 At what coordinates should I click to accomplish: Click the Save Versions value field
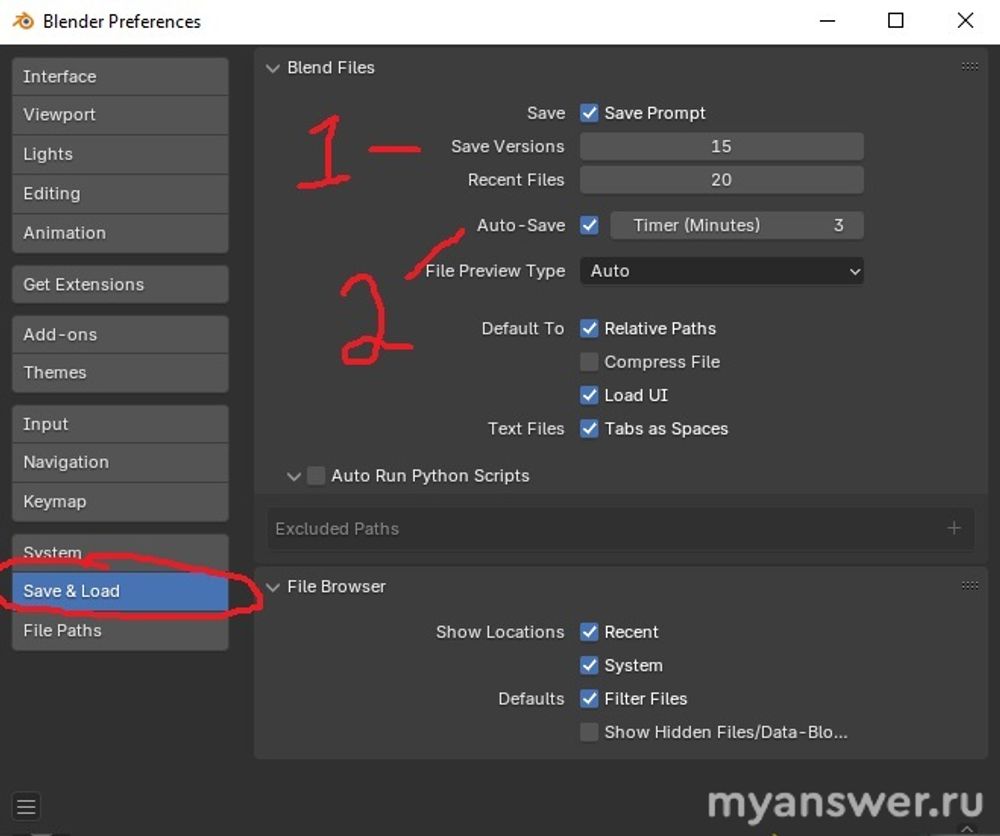[721, 146]
